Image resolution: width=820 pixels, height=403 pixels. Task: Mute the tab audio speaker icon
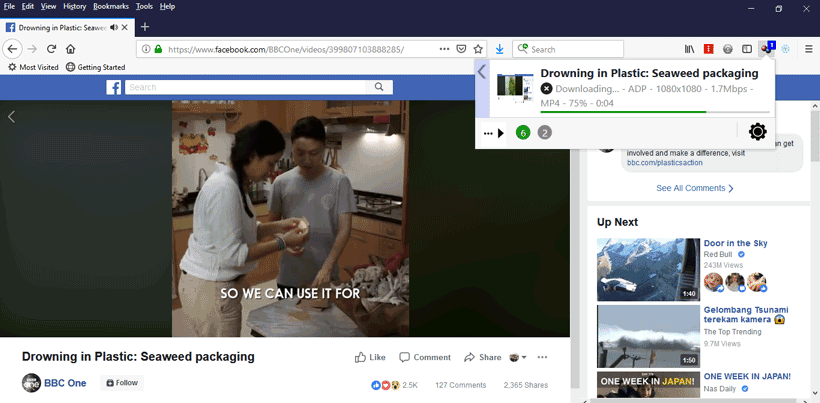pyautogui.click(x=113, y=27)
